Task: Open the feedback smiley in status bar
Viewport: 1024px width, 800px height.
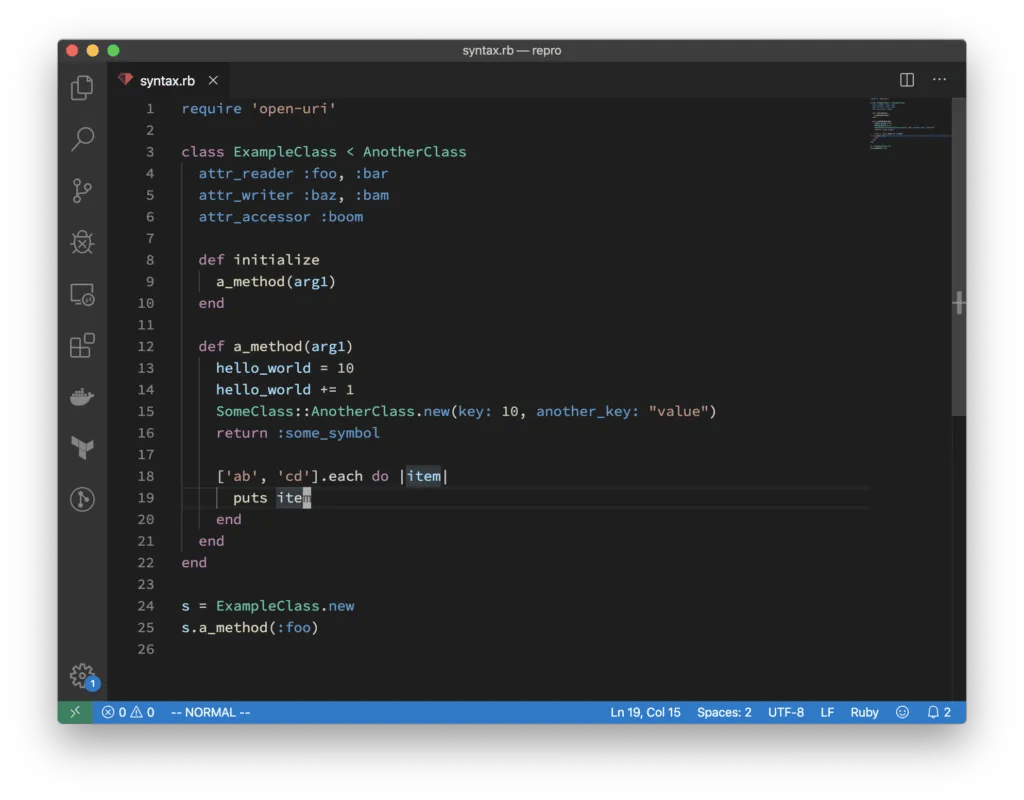Action: click(x=902, y=712)
